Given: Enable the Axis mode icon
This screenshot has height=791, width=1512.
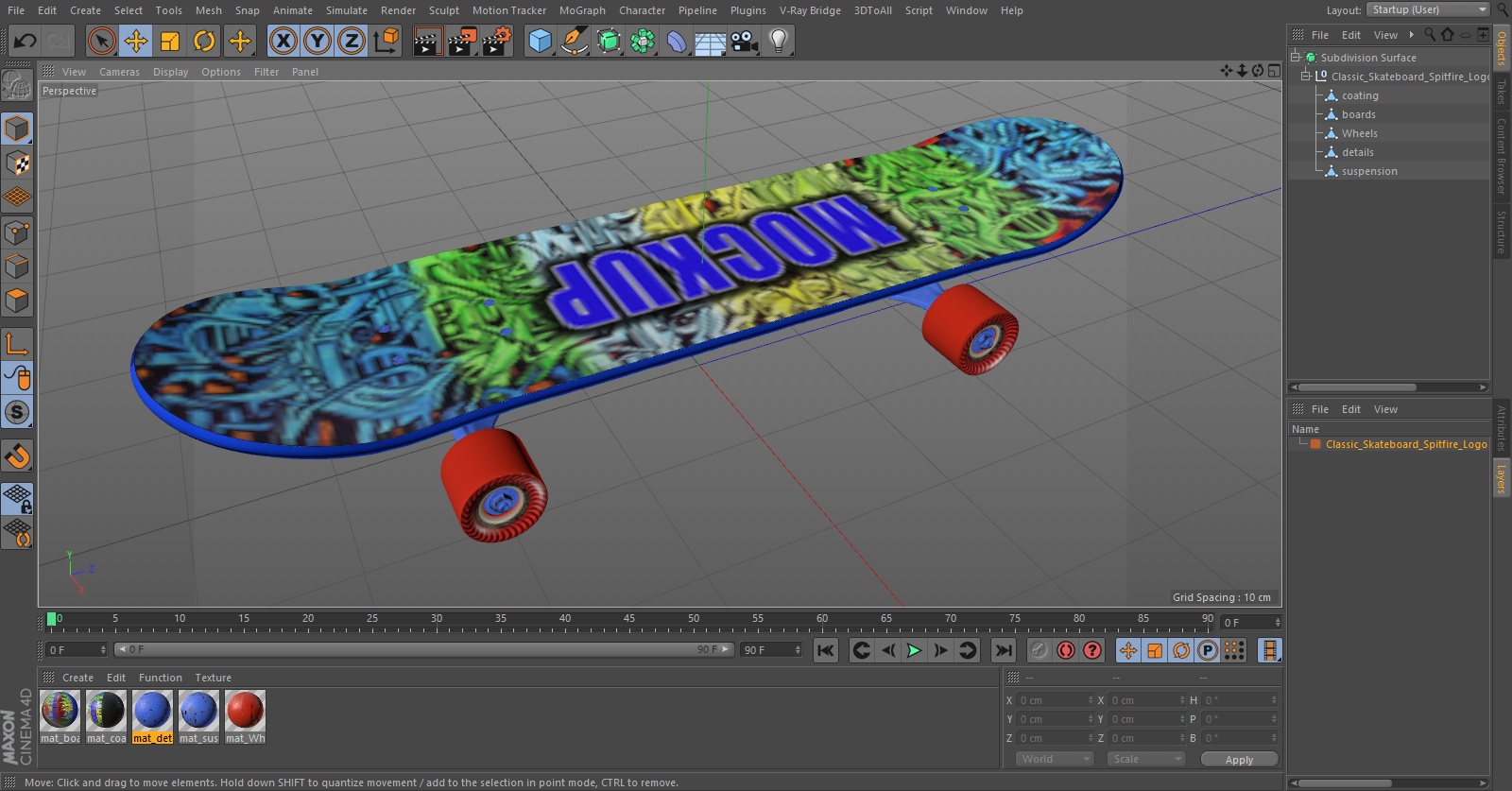Looking at the screenshot, I should [x=17, y=343].
